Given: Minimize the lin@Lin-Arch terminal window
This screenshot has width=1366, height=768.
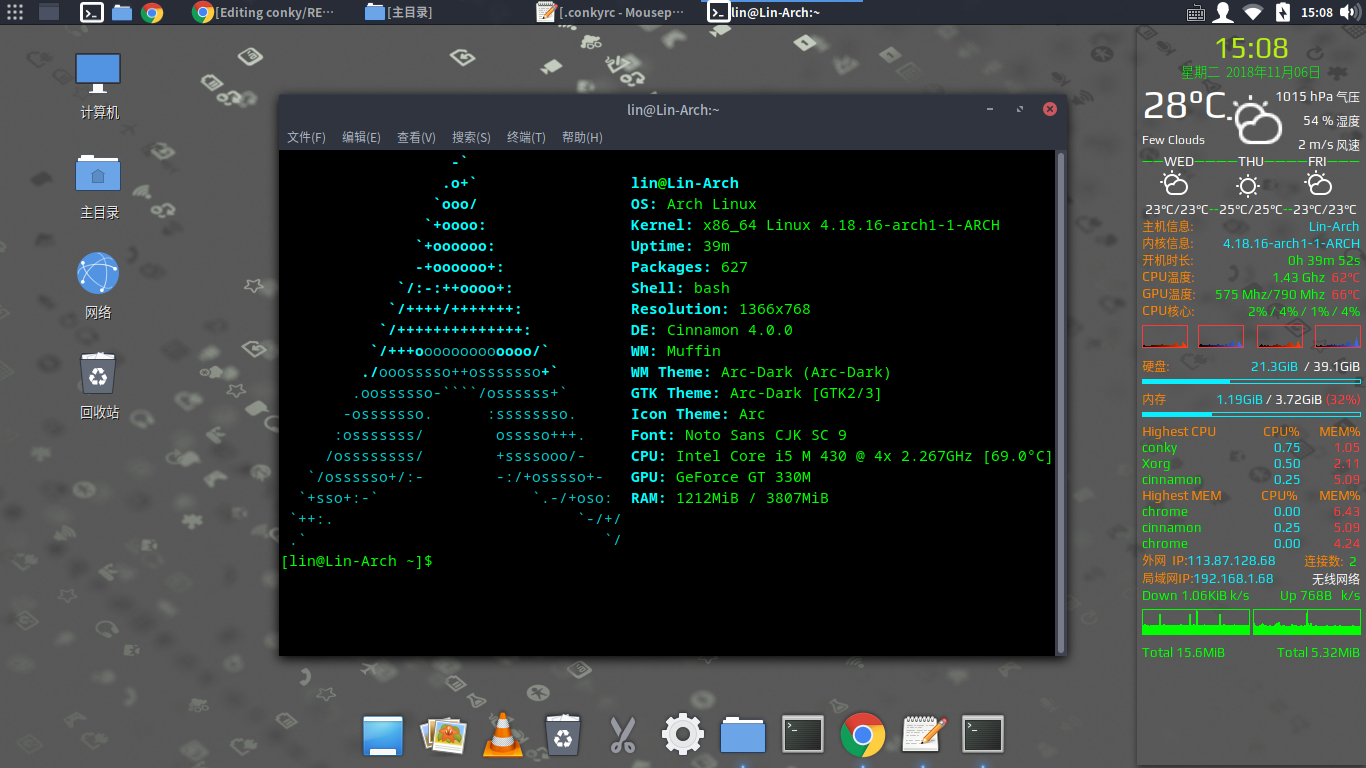Looking at the screenshot, I should click(990, 109).
